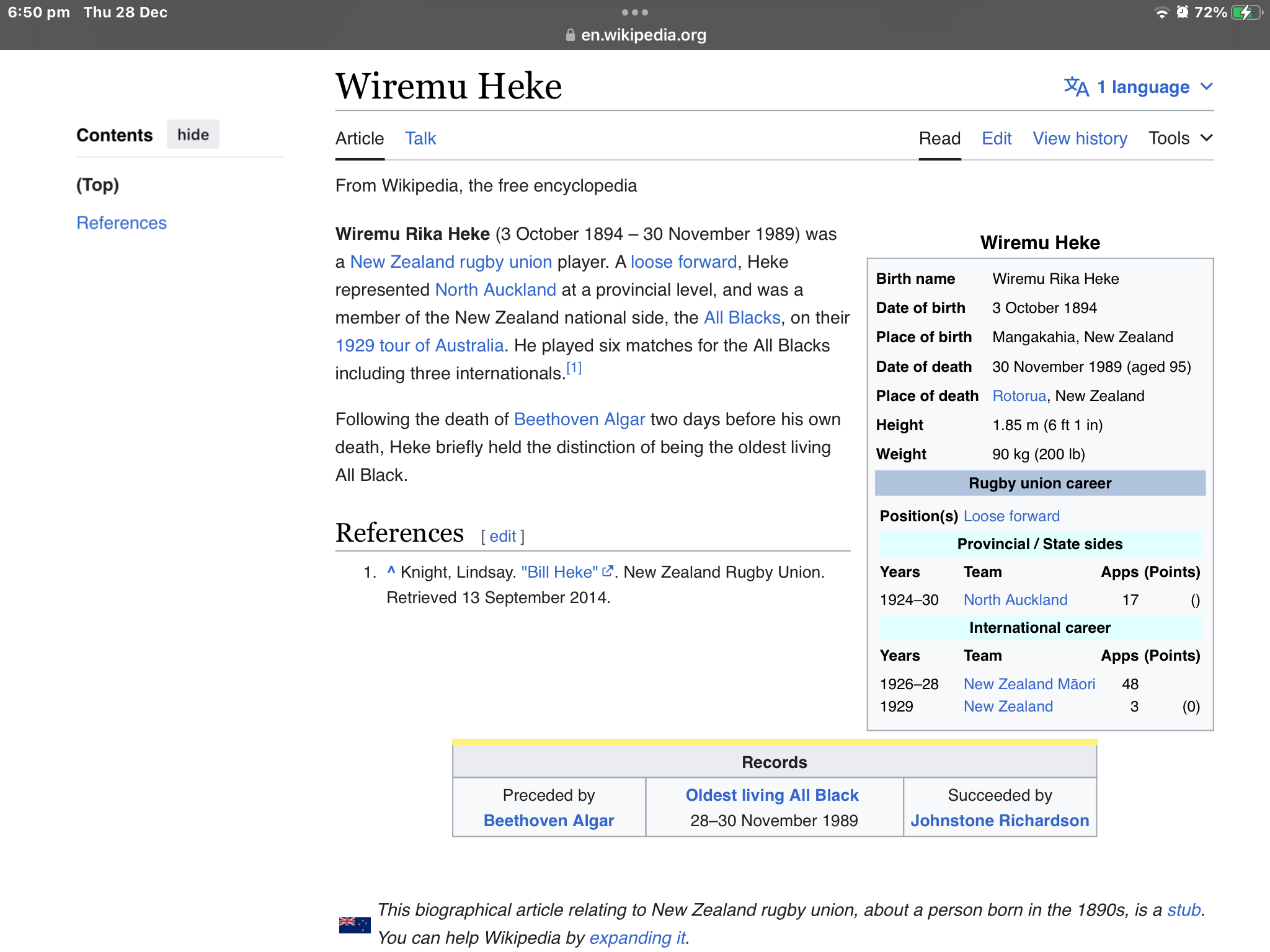Tap the alarm clock status icon

coord(1182,12)
